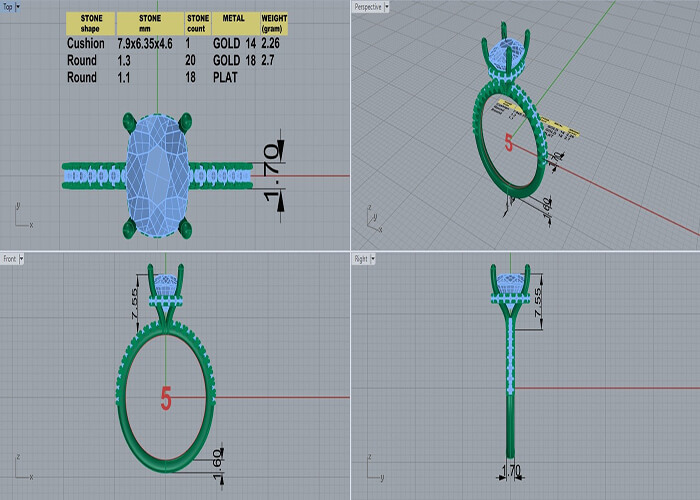Viewport: 700px width, 500px height.
Task: Select the "STONE count" header cell
Action: [198, 23]
